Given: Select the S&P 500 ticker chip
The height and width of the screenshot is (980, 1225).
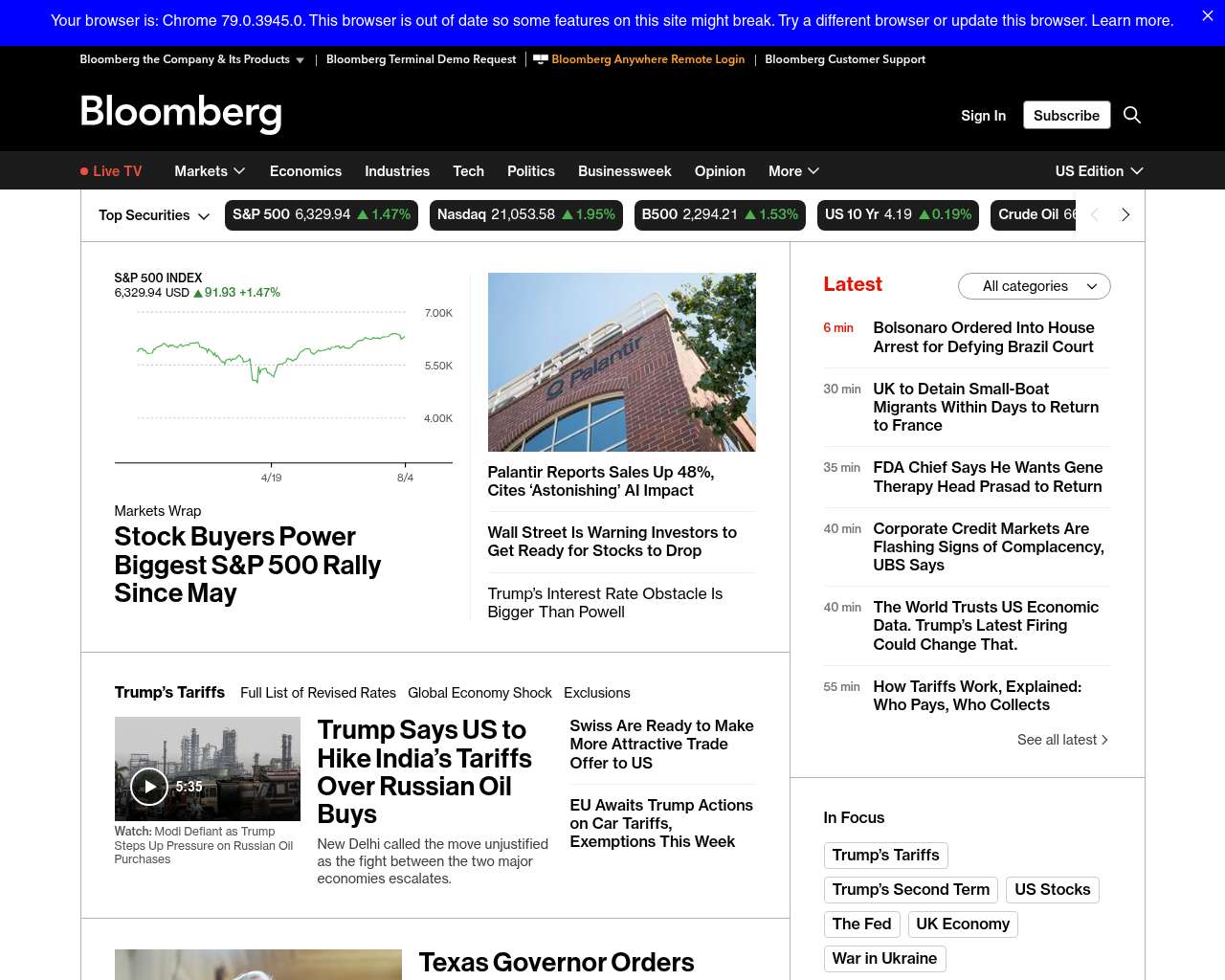Looking at the screenshot, I should pos(322,215).
